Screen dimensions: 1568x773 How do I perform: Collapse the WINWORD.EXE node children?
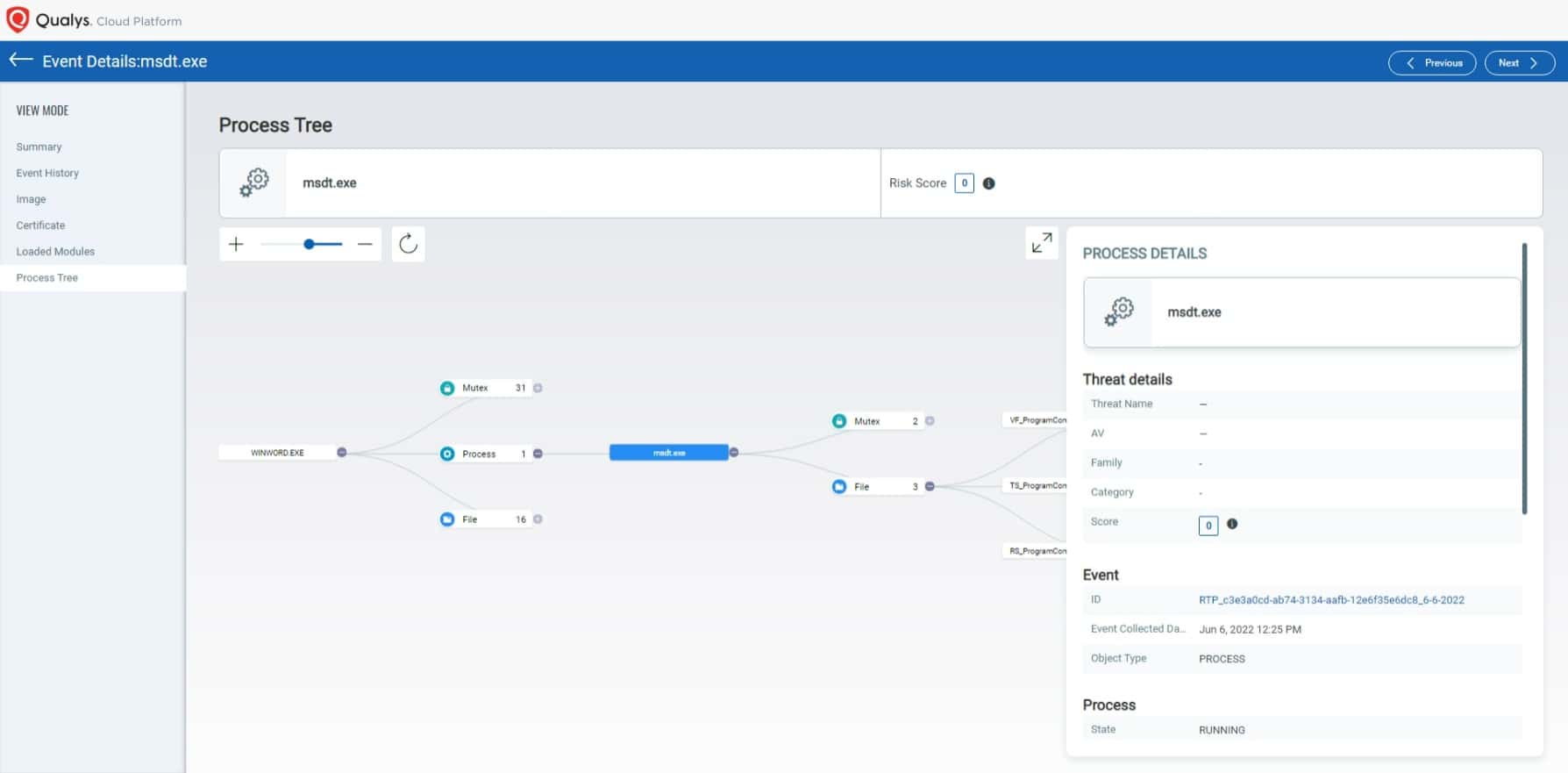(x=342, y=453)
